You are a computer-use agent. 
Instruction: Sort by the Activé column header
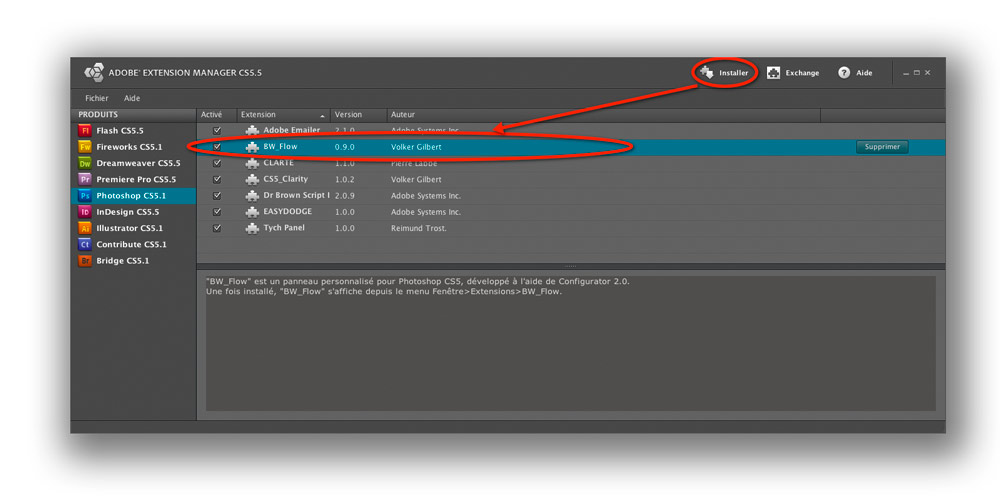[216, 115]
